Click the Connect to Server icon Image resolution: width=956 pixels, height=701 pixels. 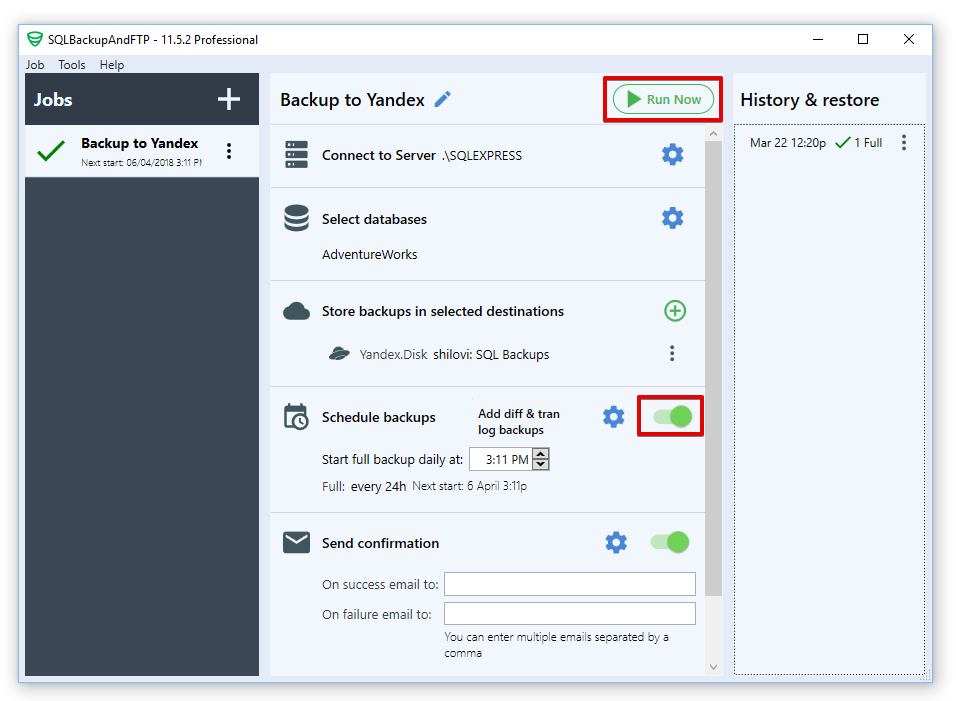click(x=296, y=155)
